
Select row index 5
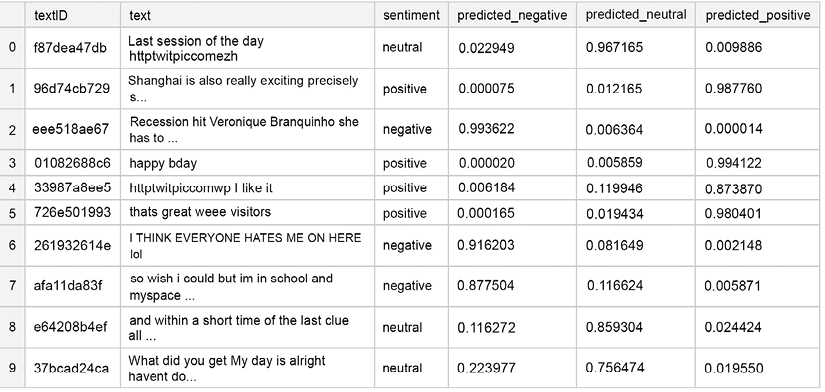pos(12,213)
